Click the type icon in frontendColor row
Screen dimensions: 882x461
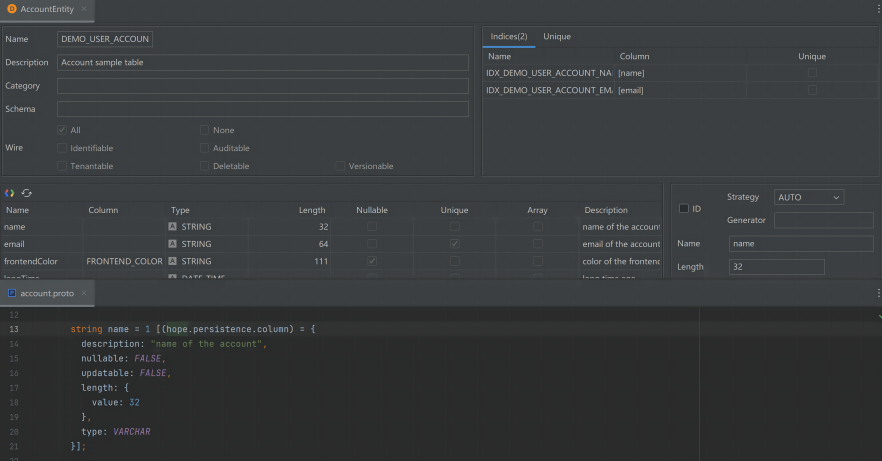pyautogui.click(x=173, y=261)
